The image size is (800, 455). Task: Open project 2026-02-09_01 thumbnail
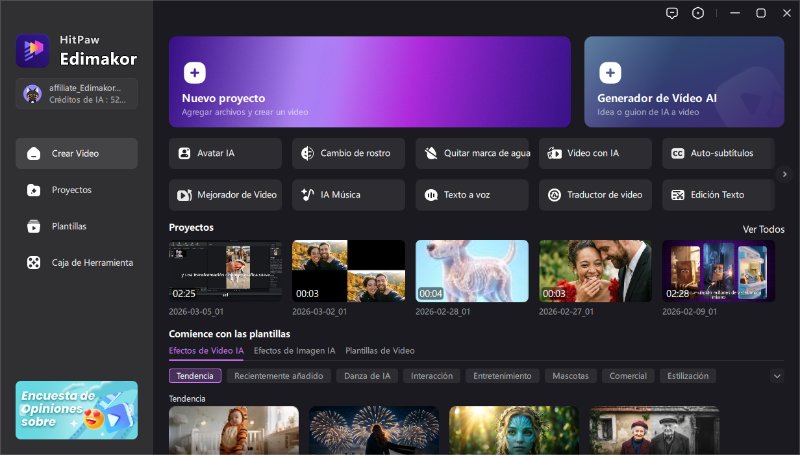point(718,271)
